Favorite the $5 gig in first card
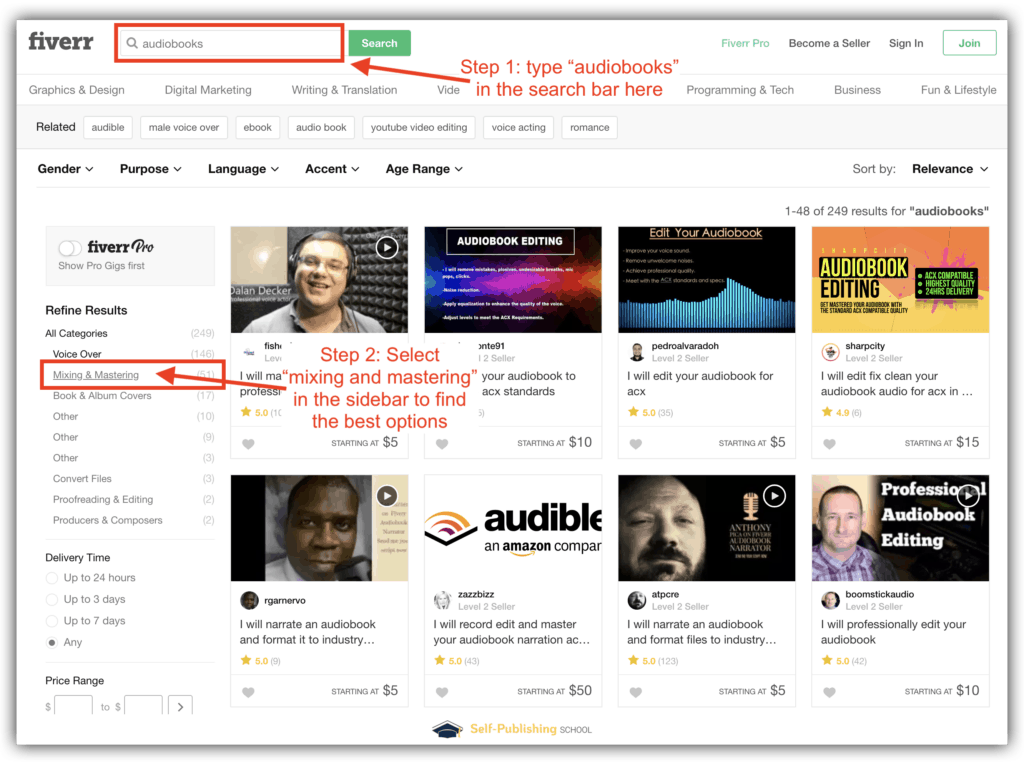Viewport: 1024px width, 775px height. tap(248, 444)
